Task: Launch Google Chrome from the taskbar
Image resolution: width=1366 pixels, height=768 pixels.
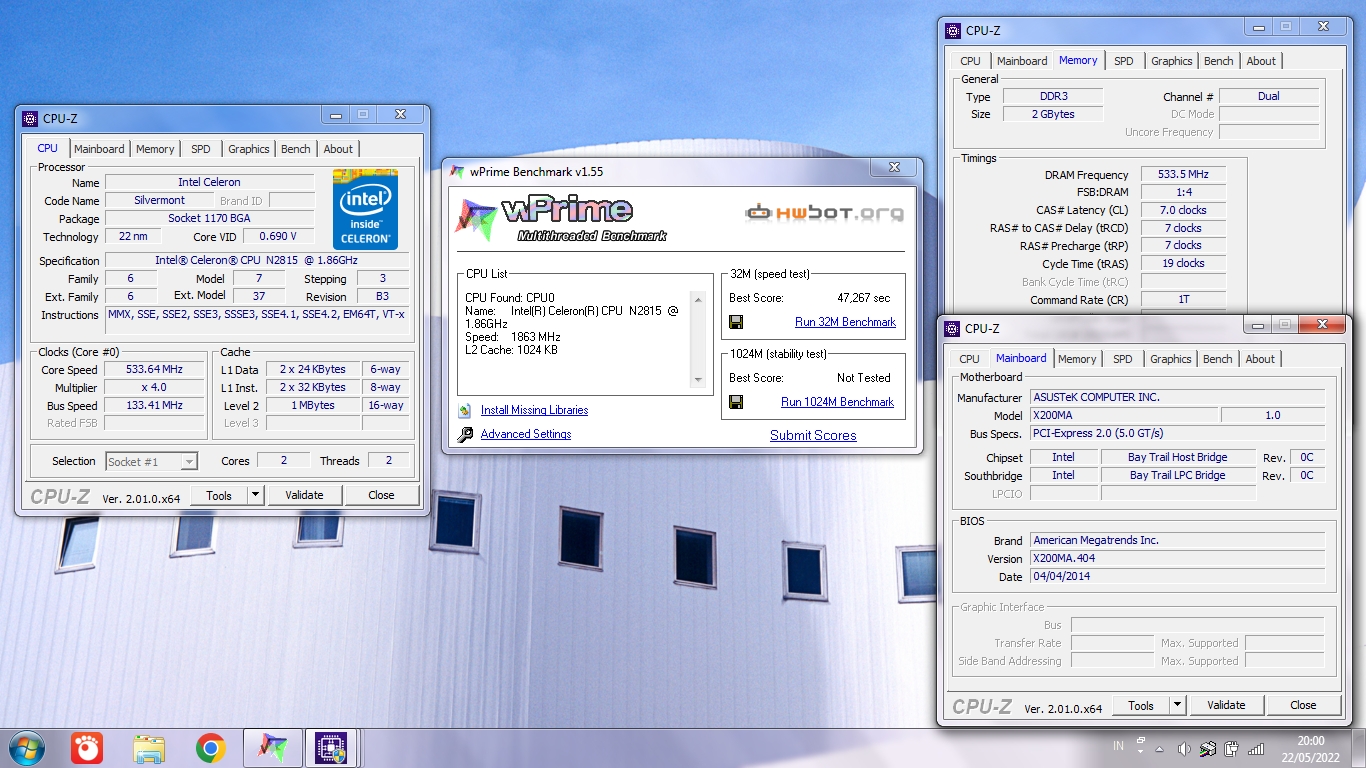Action: click(210, 748)
